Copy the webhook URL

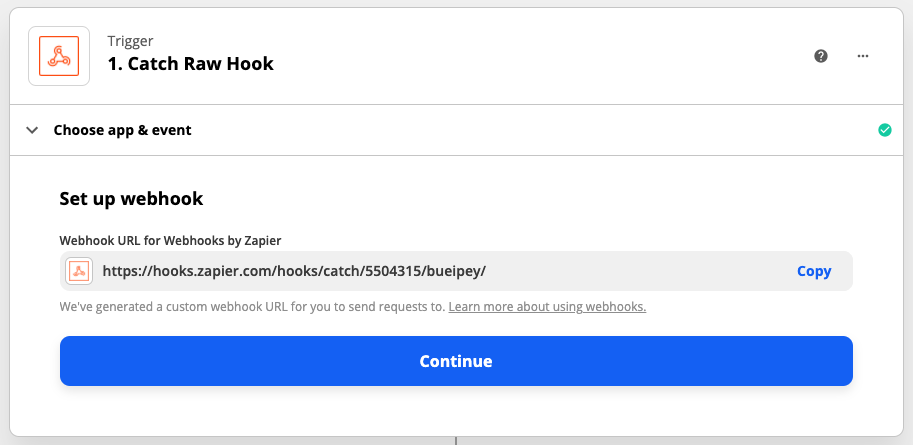click(813, 271)
